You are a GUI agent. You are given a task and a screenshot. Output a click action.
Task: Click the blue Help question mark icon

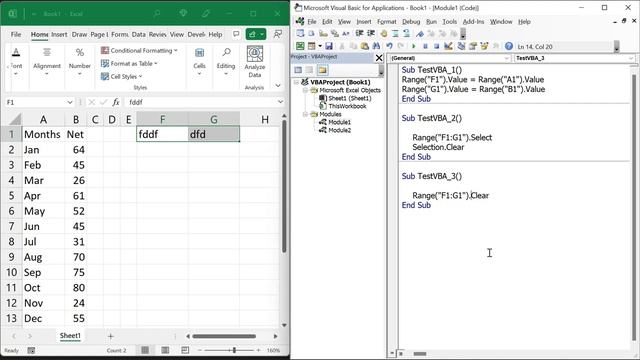click(x=509, y=46)
